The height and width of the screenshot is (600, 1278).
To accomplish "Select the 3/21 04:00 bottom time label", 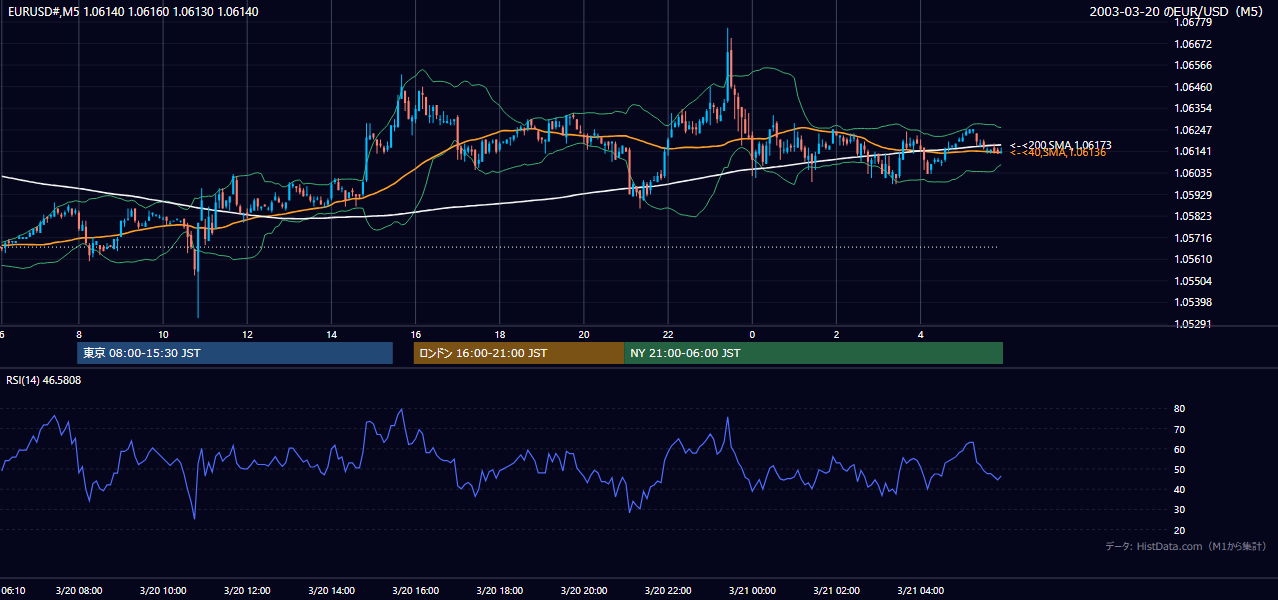I will [x=920, y=591].
